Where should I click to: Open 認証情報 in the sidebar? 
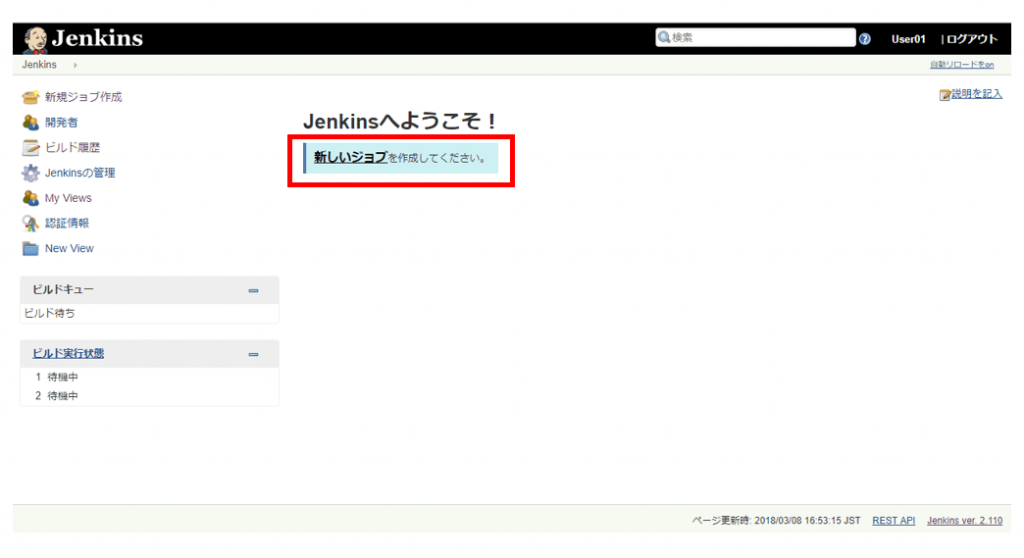[67, 223]
